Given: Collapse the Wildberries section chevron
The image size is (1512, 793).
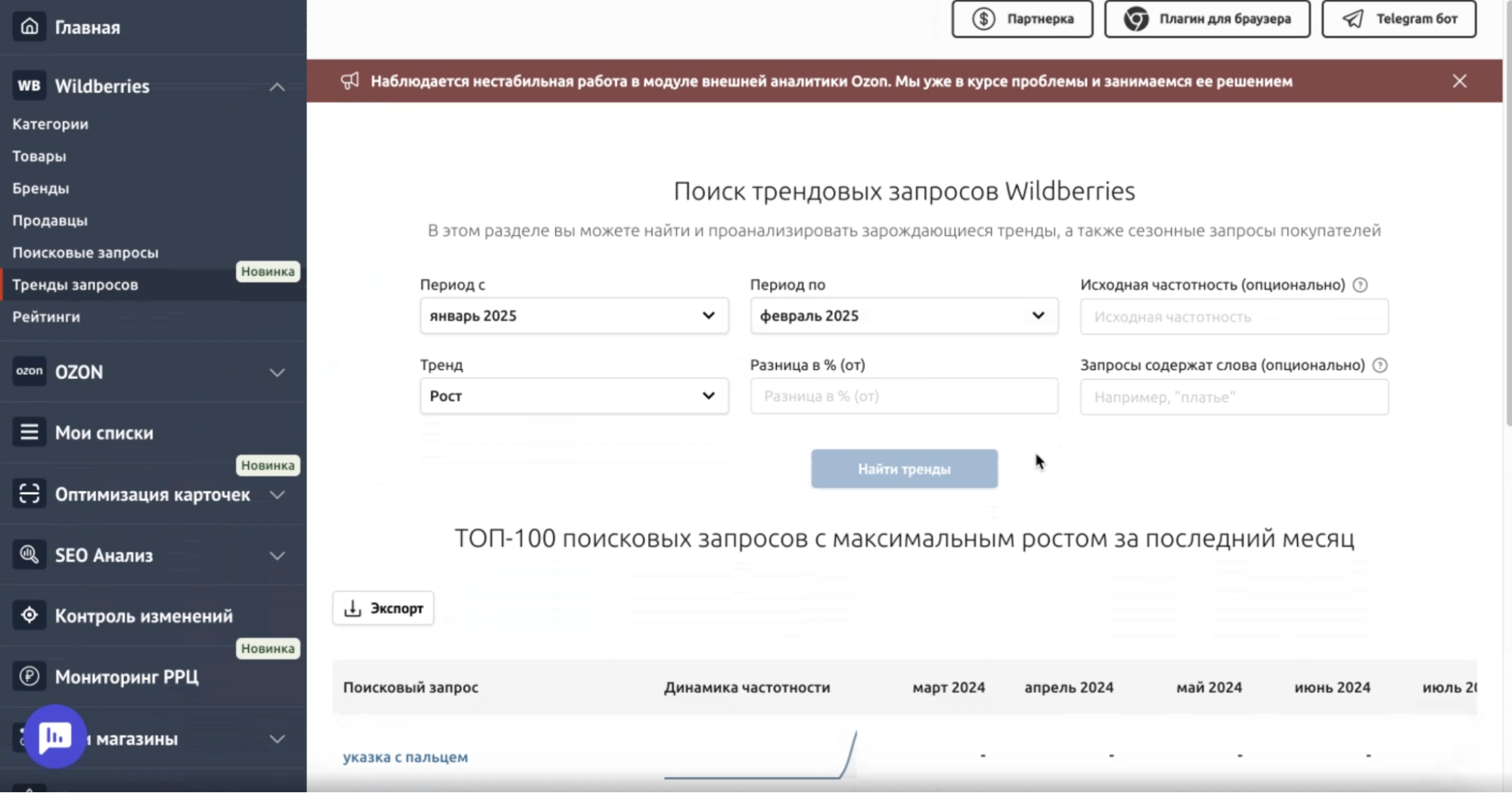Looking at the screenshot, I should [278, 86].
